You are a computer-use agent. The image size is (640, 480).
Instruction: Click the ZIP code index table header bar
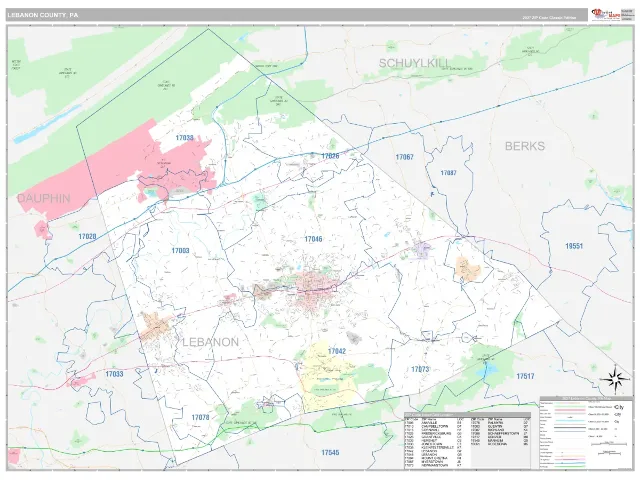467,415
